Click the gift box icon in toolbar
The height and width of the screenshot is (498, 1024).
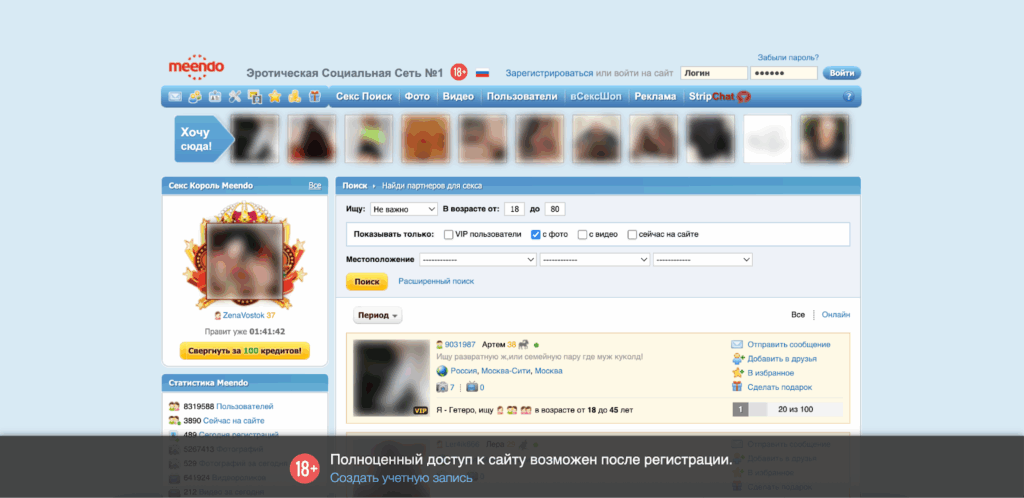pyautogui.click(x=314, y=97)
